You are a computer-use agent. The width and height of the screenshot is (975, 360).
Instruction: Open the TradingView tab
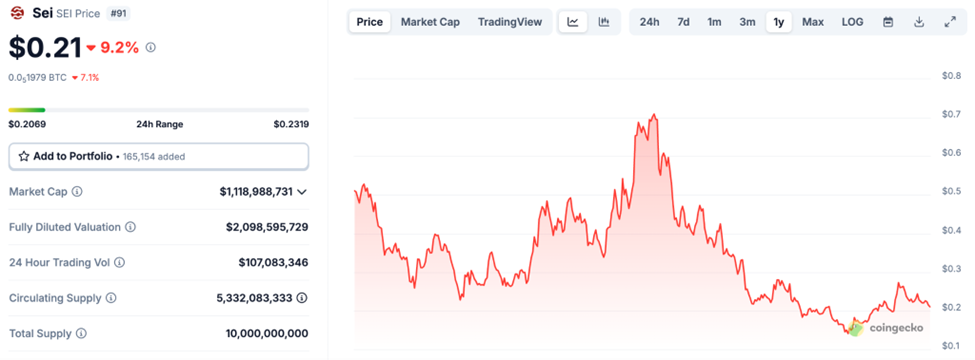(x=510, y=22)
